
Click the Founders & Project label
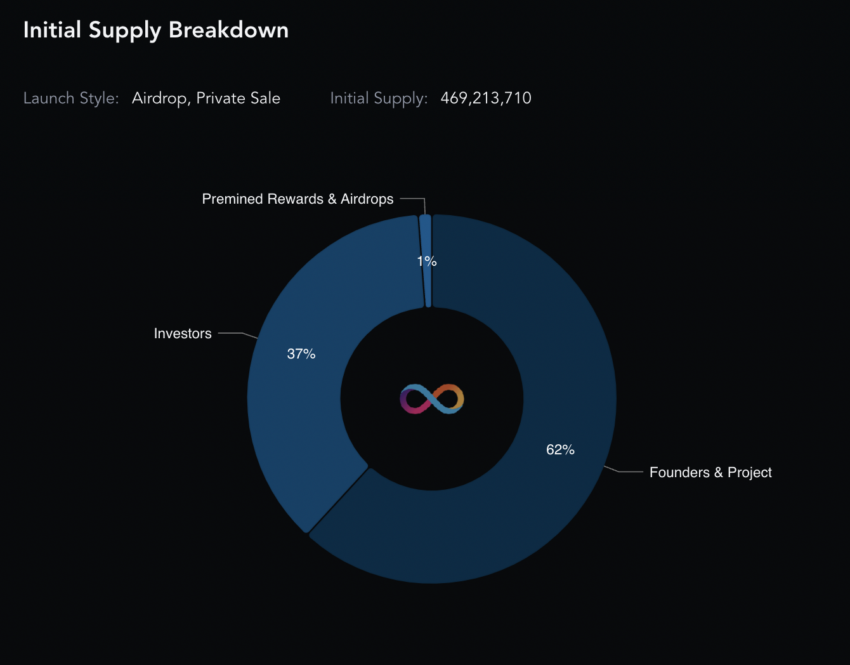click(710, 473)
